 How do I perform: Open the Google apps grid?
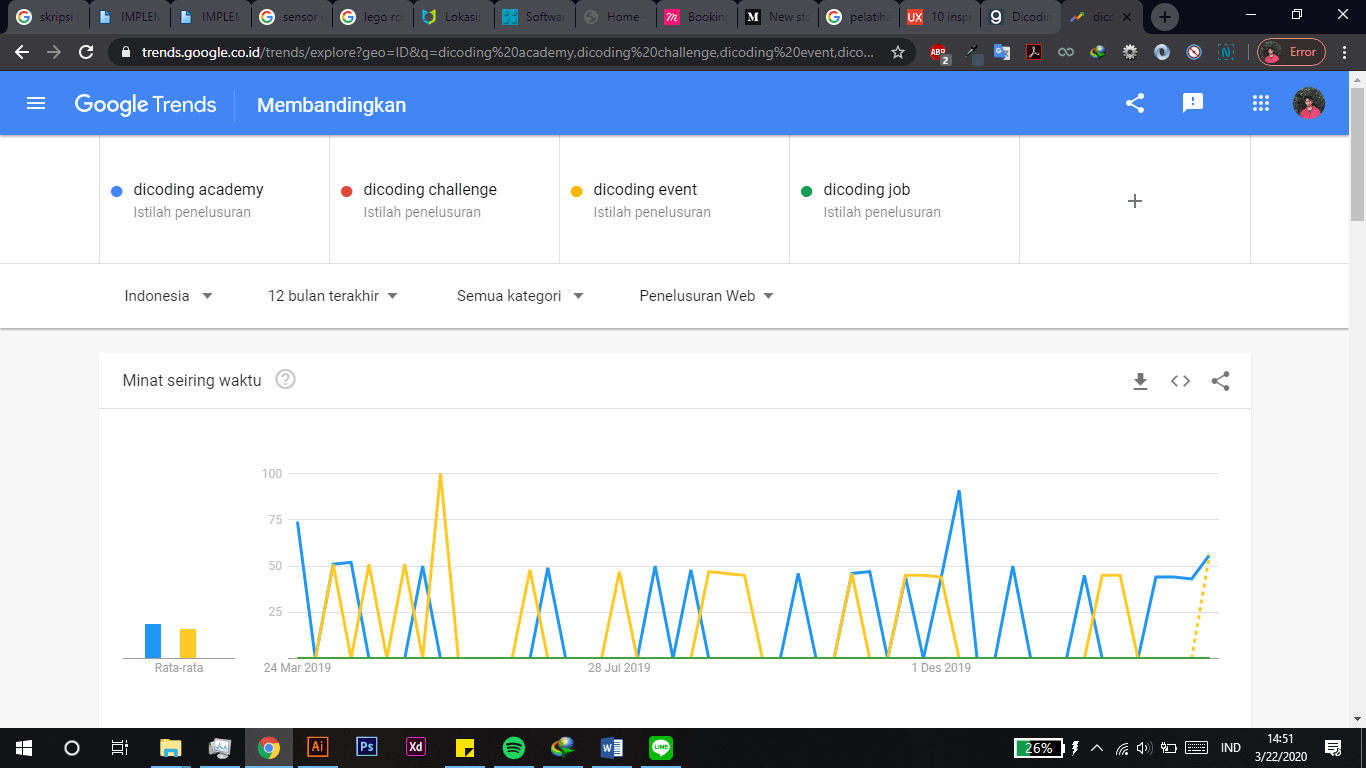1260,103
